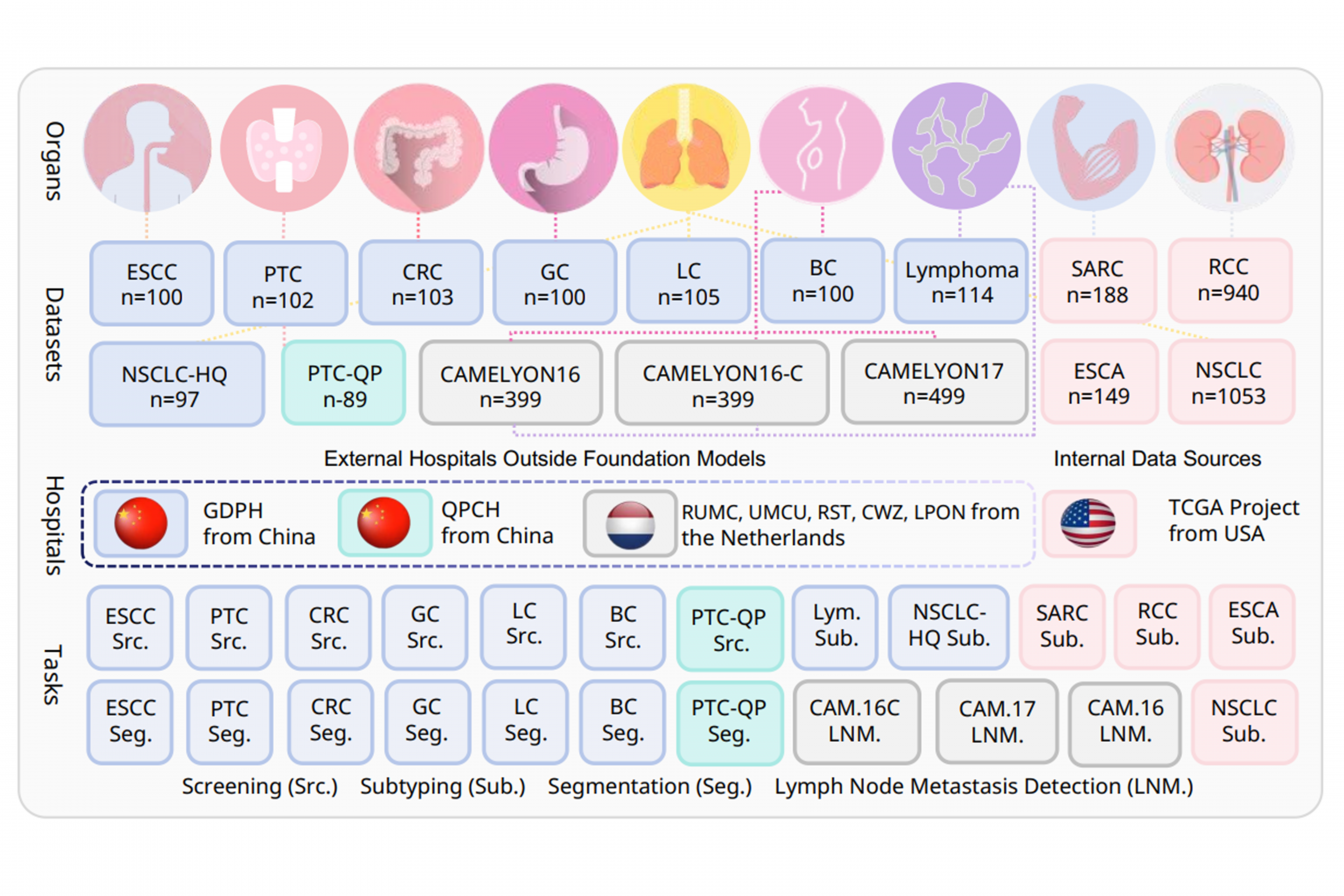The height and width of the screenshot is (896, 1344).
Task: Select the breast organ icon
Action: pyautogui.click(x=821, y=148)
